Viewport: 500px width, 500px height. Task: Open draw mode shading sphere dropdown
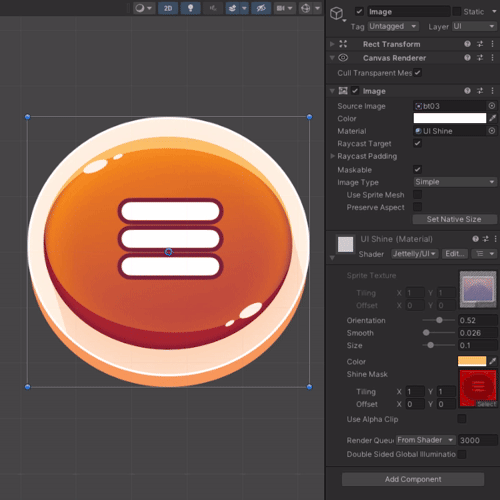[x=143, y=8]
